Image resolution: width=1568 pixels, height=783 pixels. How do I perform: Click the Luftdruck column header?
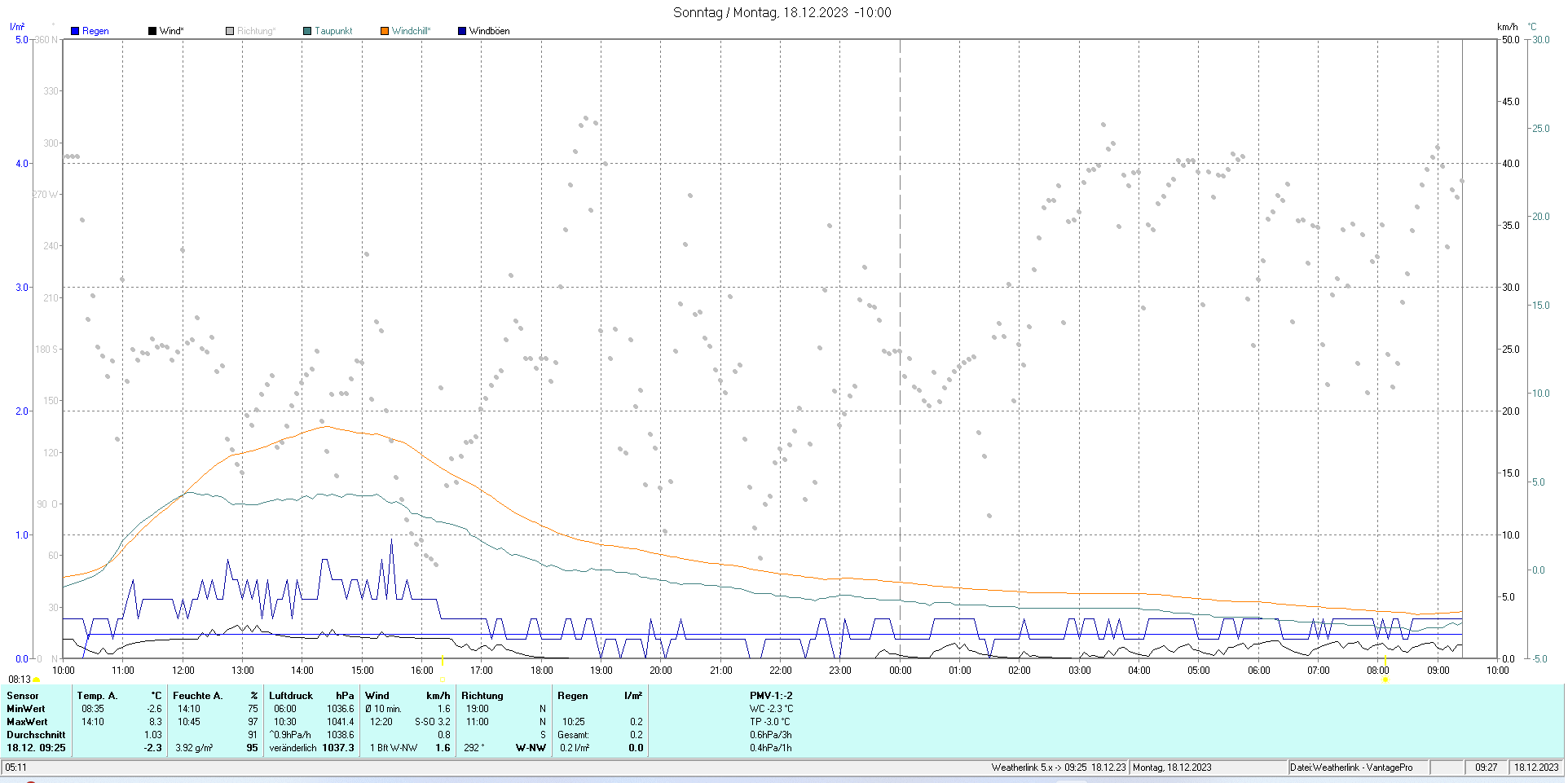(291, 696)
